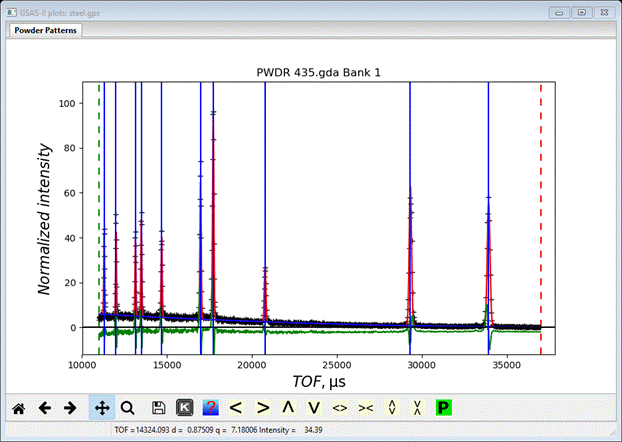Viewport: 622px width, 442px height.
Task: Click the Home reset view icon
Action: point(18,407)
